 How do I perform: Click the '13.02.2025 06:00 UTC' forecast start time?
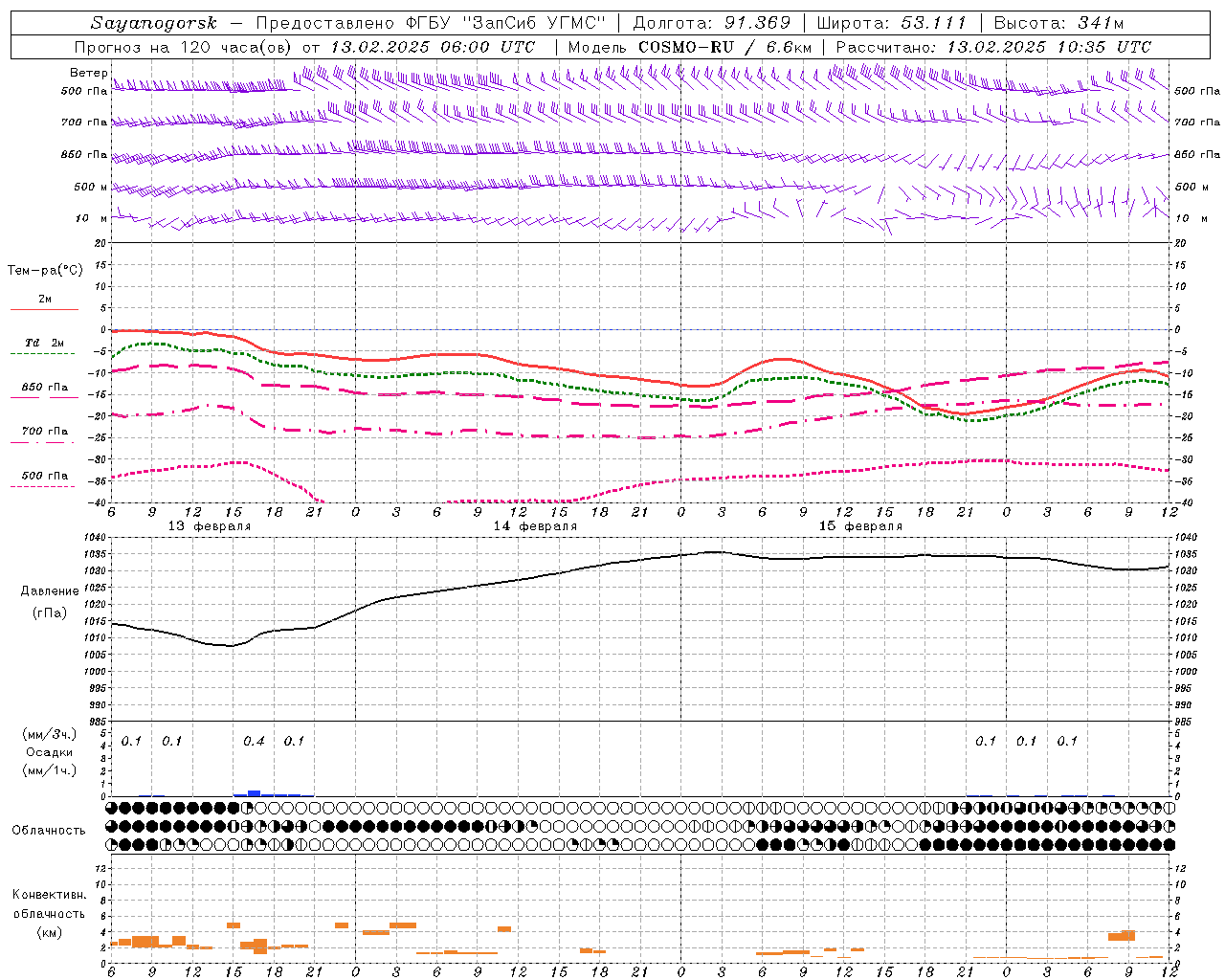[433, 47]
